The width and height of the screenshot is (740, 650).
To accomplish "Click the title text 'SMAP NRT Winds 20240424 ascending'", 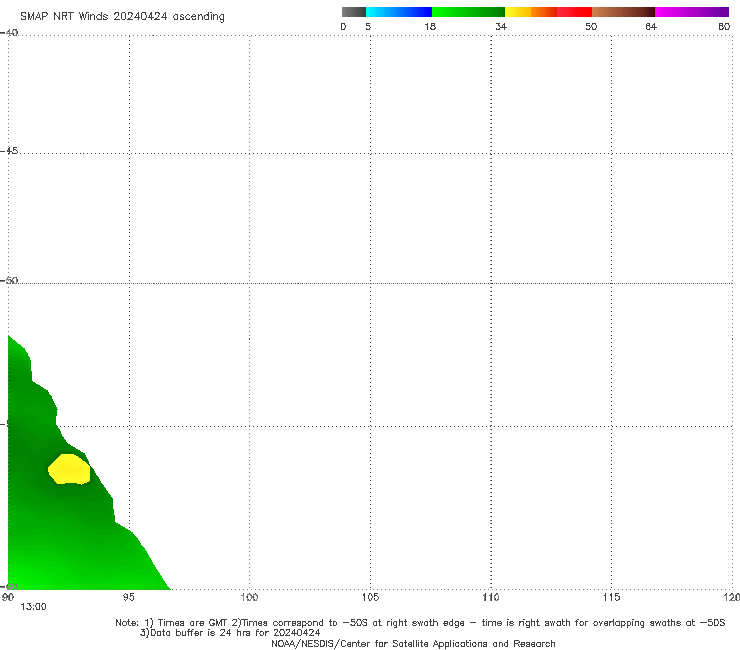I will (122, 17).
